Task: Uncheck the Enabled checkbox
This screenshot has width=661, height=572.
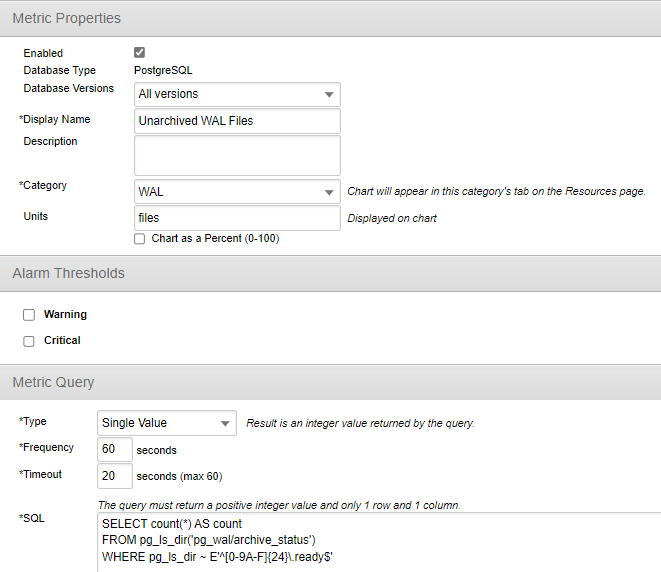Action: [139, 53]
